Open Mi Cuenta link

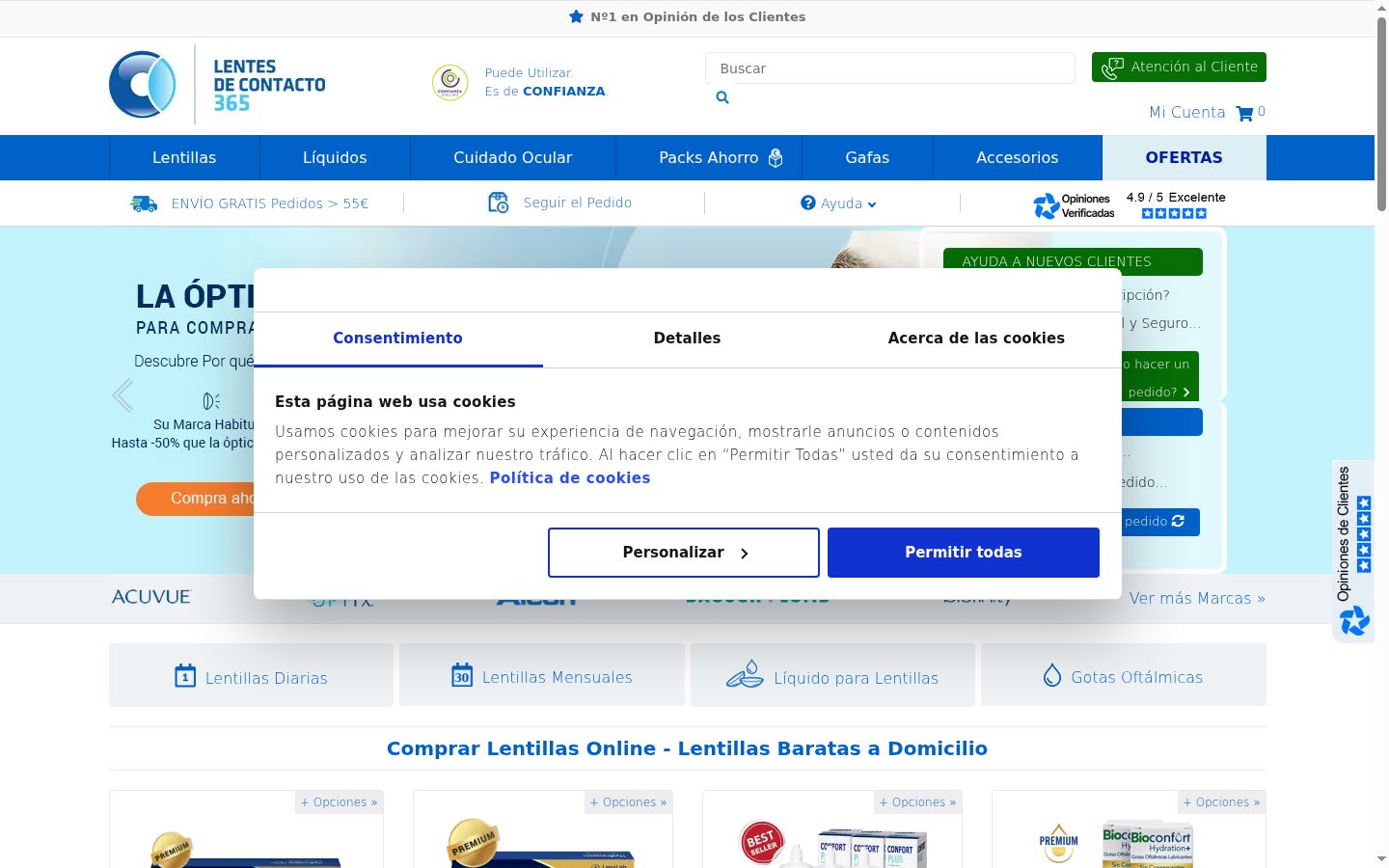click(1186, 113)
